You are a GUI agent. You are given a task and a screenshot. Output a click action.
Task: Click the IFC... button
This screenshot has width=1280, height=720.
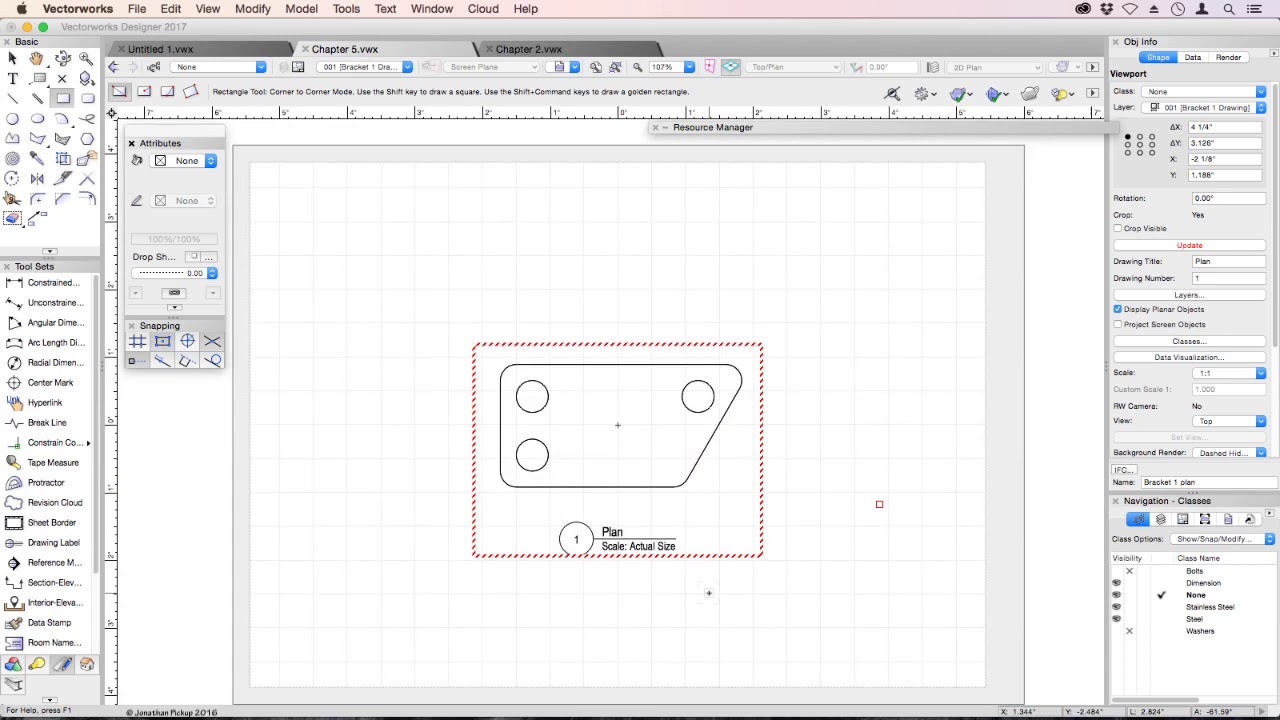pyautogui.click(x=1123, y=470)
